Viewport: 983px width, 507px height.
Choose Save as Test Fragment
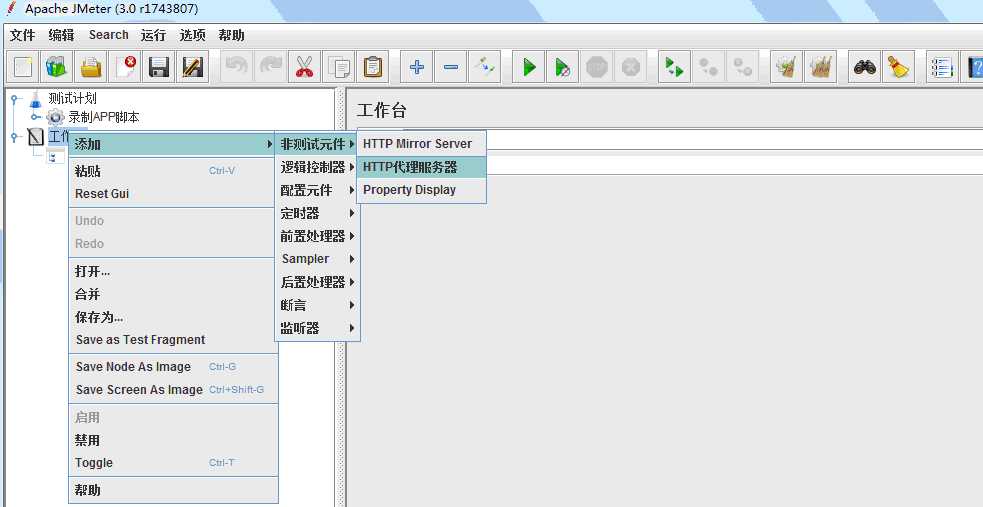pyautogui.click(x=173, y=340)
